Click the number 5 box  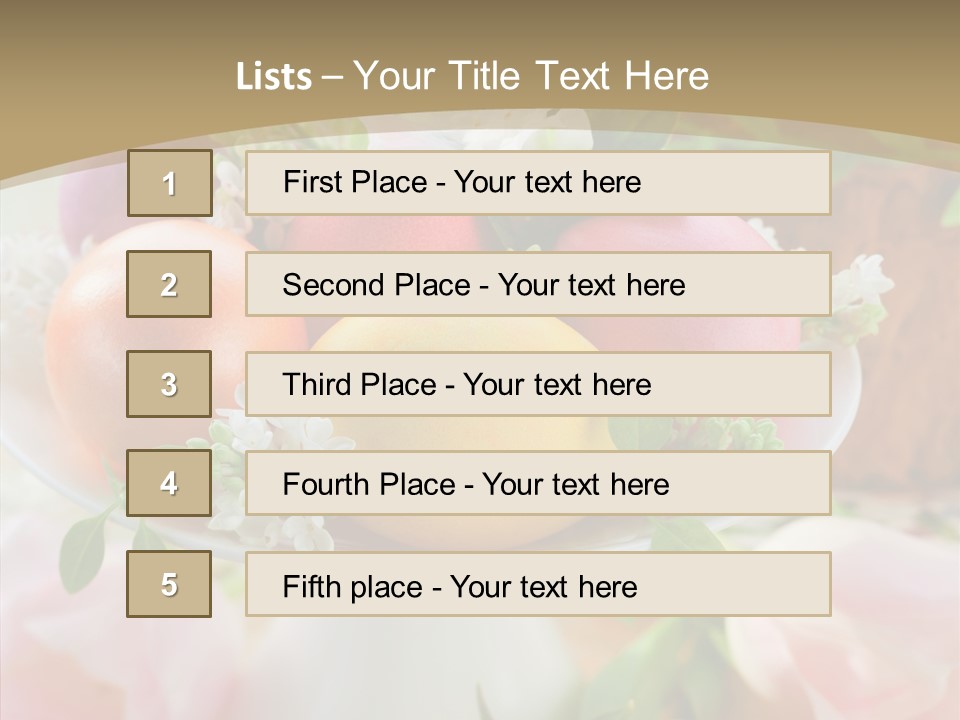pos(169,583)
